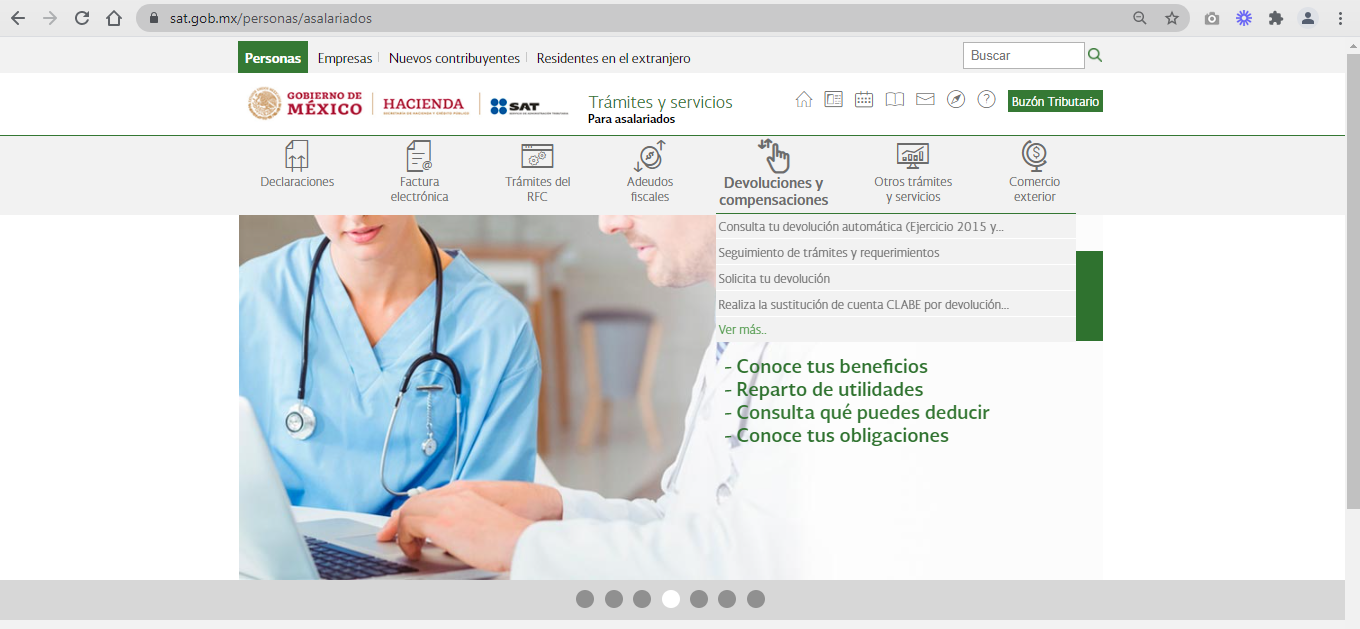This screenshot has width=1360, height=629.
Task: Go to the browser home button
Action: (x=114, y=18)
